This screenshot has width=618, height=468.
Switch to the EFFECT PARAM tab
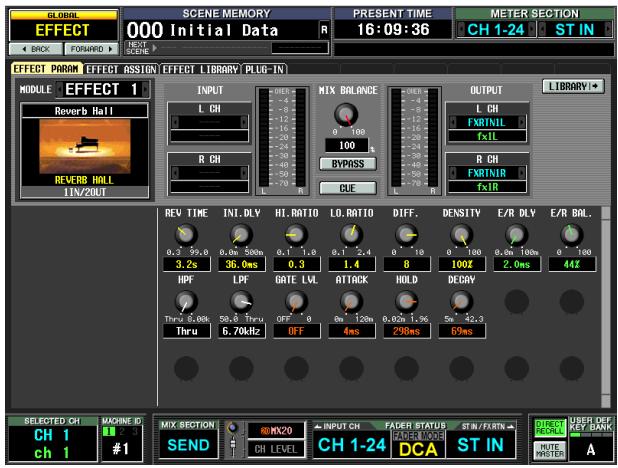pos(46,69)
